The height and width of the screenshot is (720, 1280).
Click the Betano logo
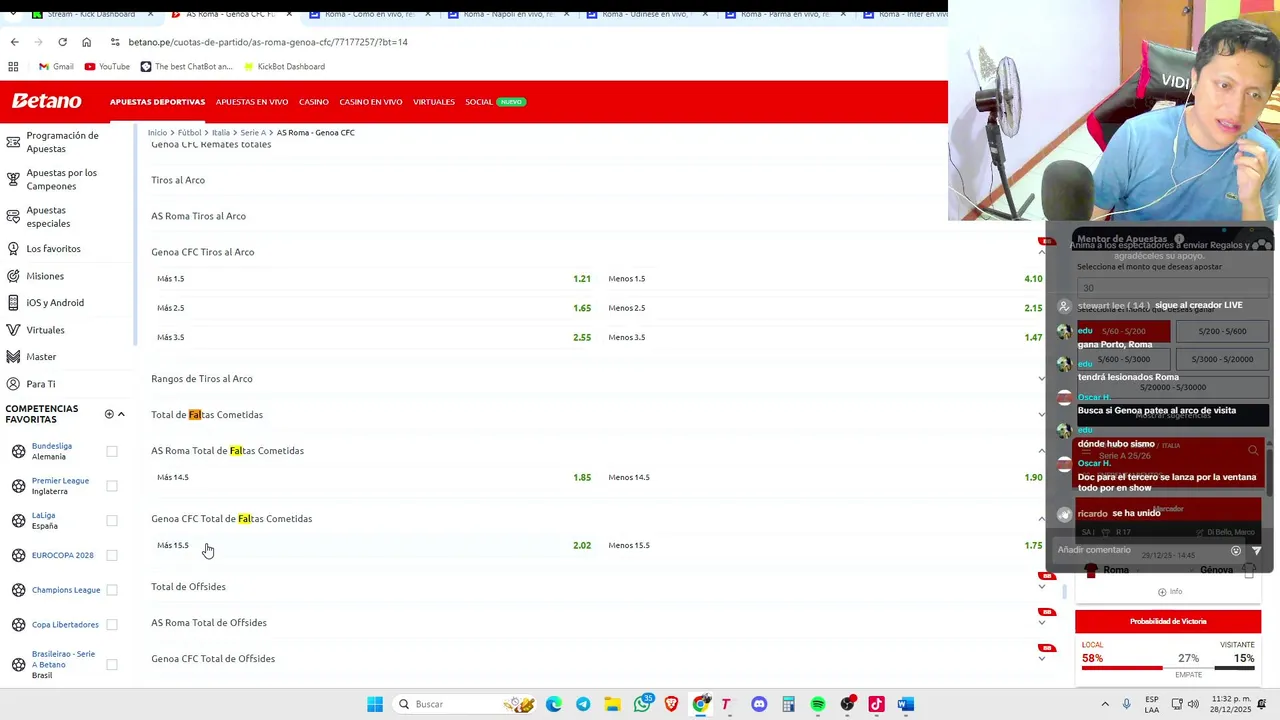click(46, 101)
